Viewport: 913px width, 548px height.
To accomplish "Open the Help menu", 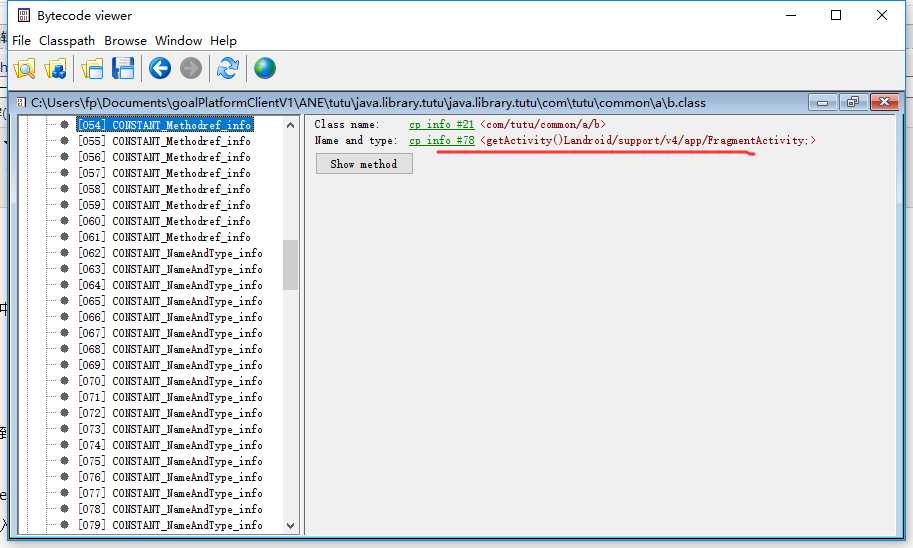I will point(224,41).
